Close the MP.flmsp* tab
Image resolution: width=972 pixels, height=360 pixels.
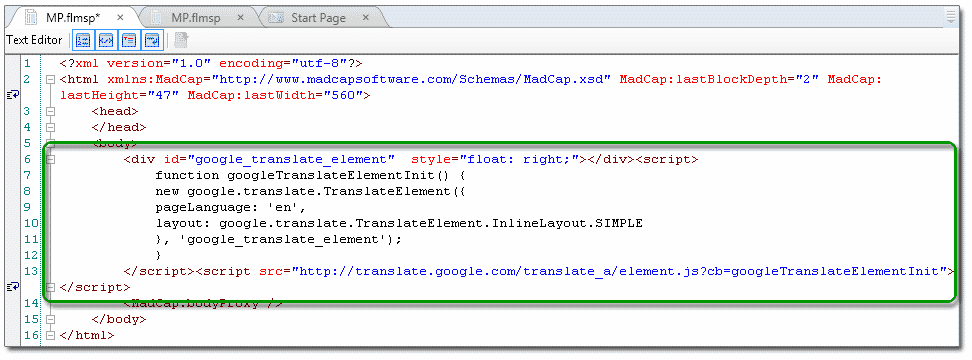point(120,17)
